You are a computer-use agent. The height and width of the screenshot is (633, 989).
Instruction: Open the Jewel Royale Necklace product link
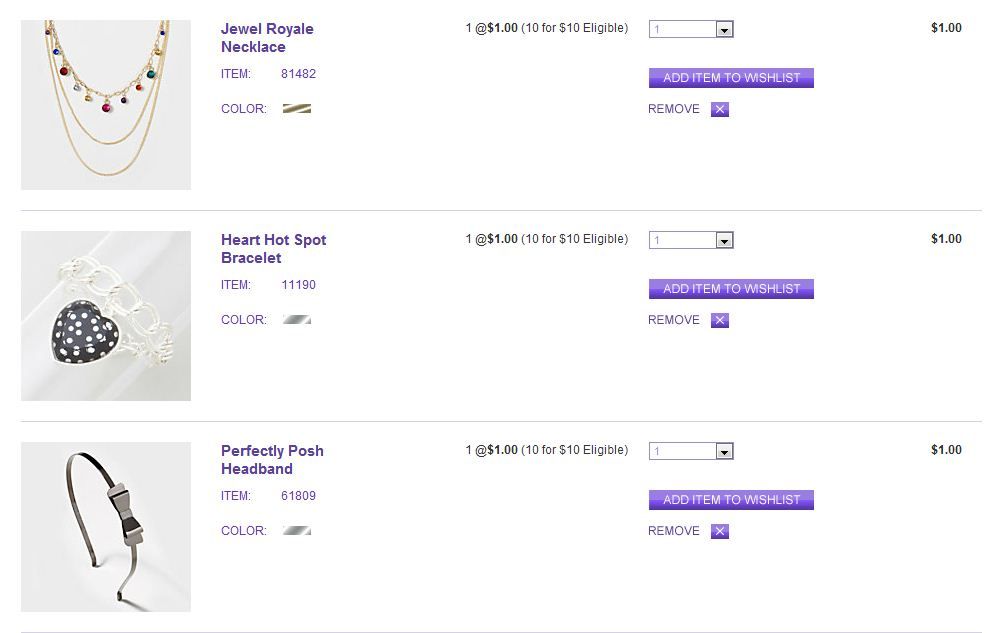click(x=267, y=38)
